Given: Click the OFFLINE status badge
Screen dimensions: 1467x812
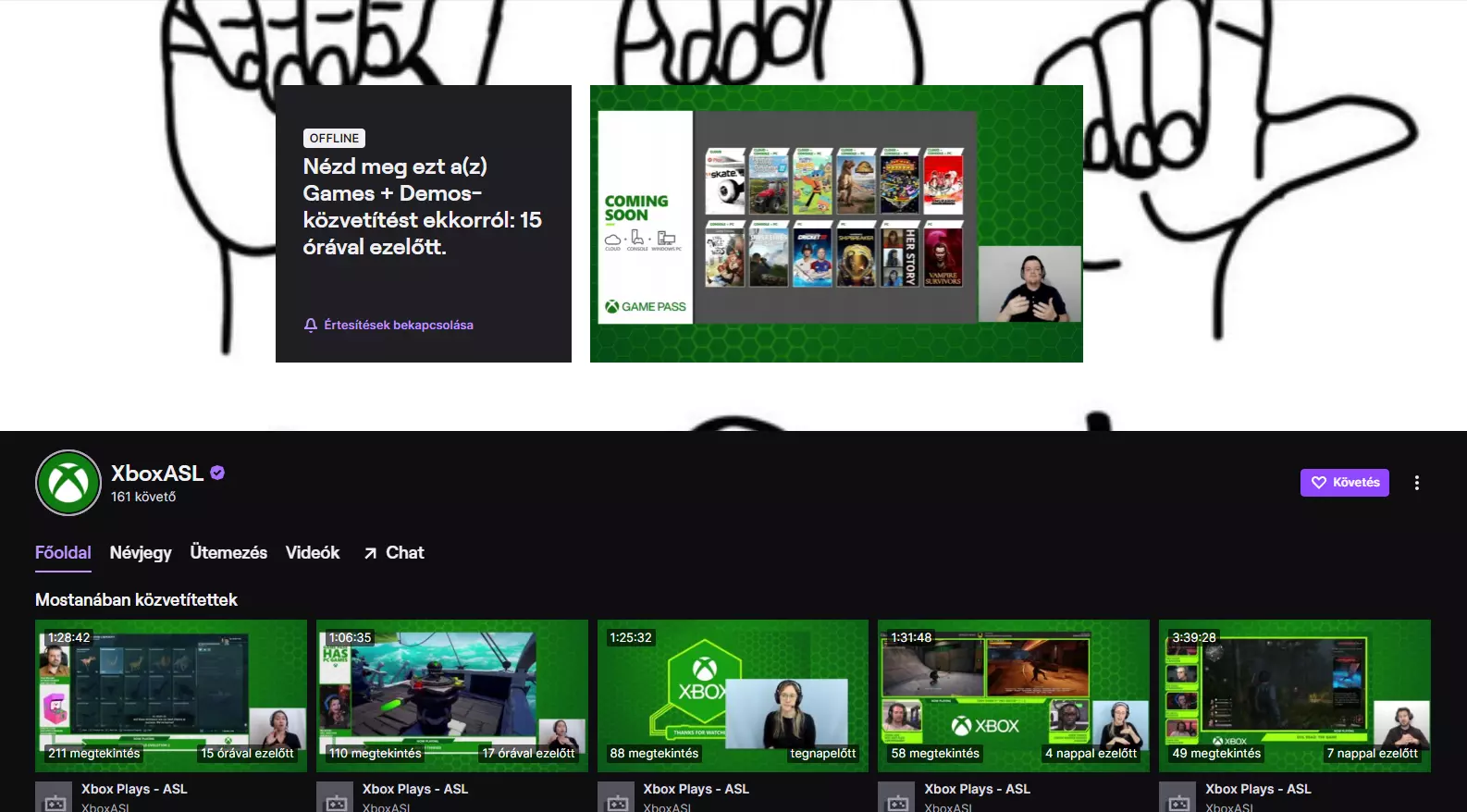Looking at the screenshot, I should pos(334,138).
